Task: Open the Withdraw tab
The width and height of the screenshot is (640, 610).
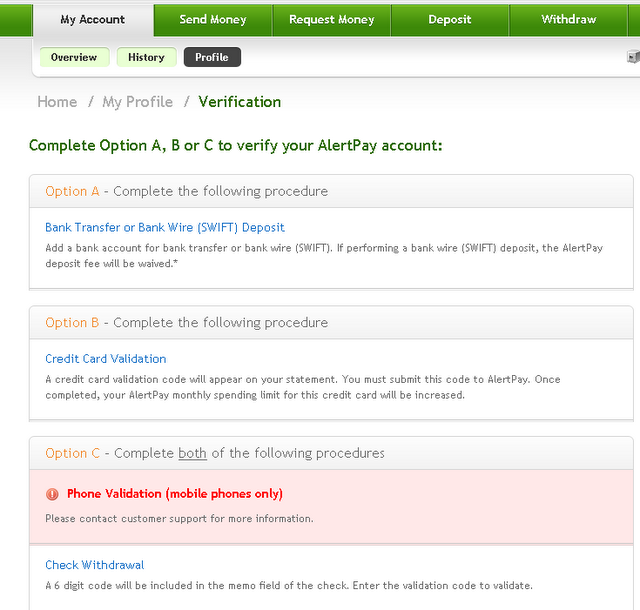Action: point(569,20)
